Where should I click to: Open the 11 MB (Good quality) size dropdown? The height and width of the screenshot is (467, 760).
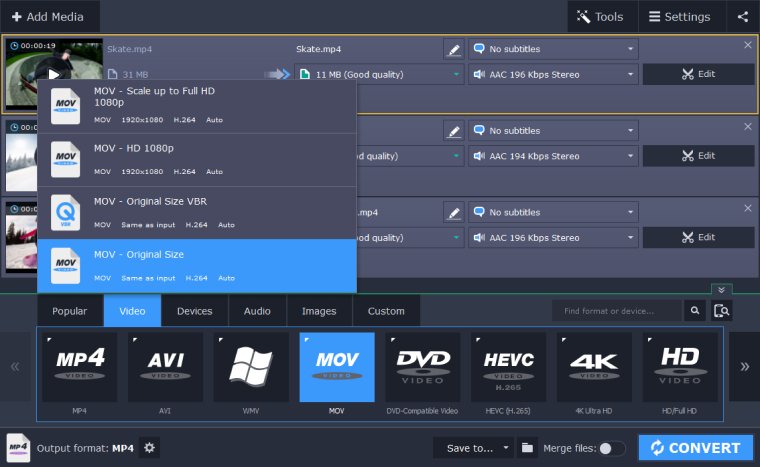click(380, 74)
